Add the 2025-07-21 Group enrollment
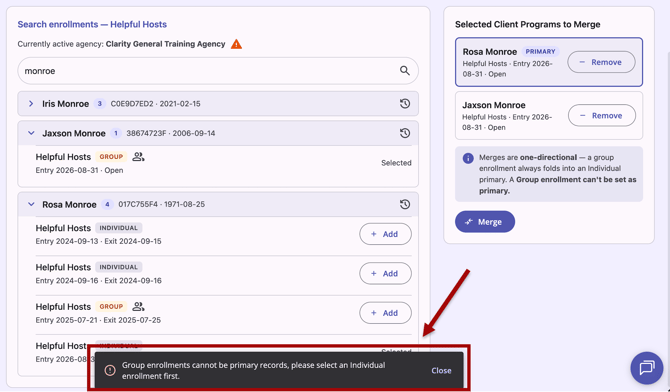The width and height of the screenshot is (670, 392). click(385, 312)
